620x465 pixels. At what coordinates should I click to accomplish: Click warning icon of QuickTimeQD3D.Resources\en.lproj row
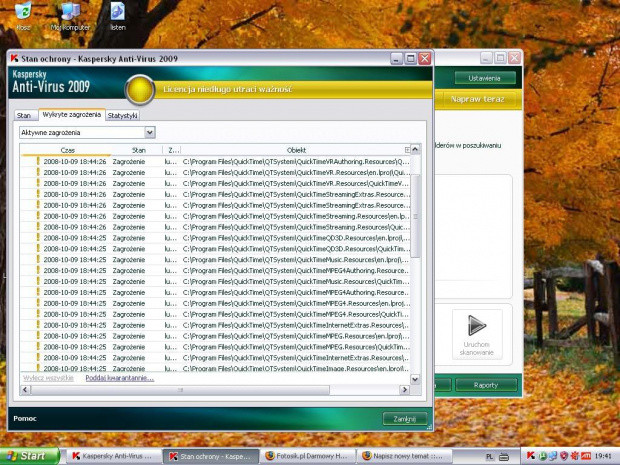[x=38, y=238]
